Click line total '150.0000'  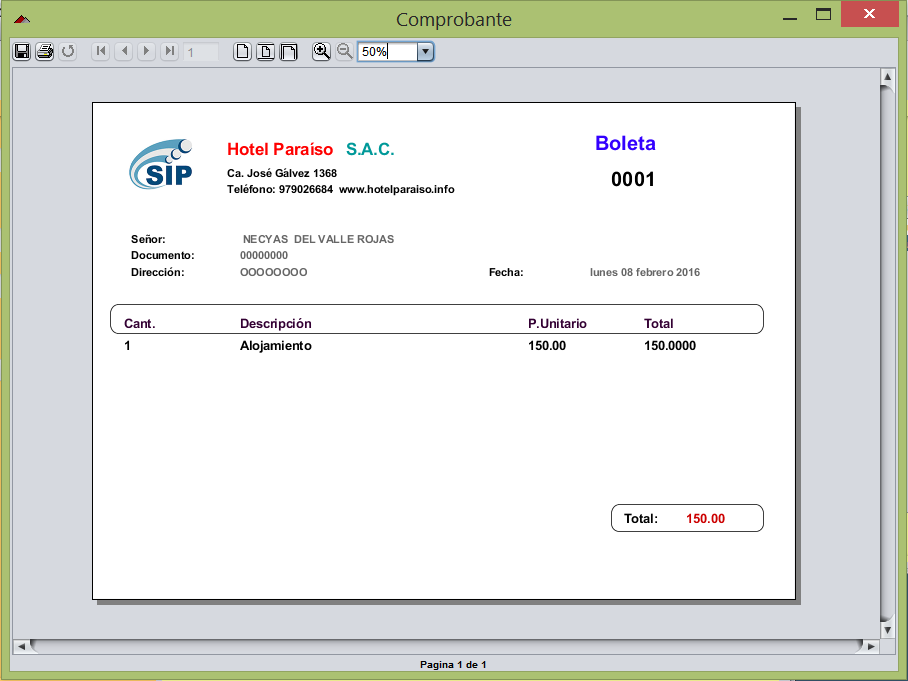click(670, 346)
